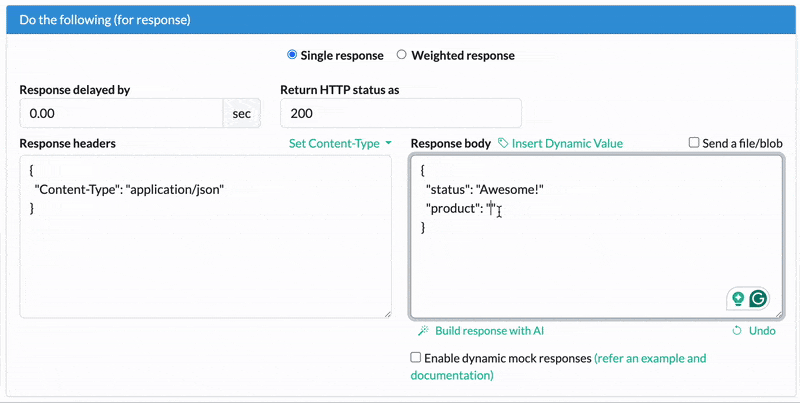The height and width of the screenshot is (403, 800).
Task: Enable dynamic mock responses checkbox
Action: pyautogui.click(x=416, y=358)
